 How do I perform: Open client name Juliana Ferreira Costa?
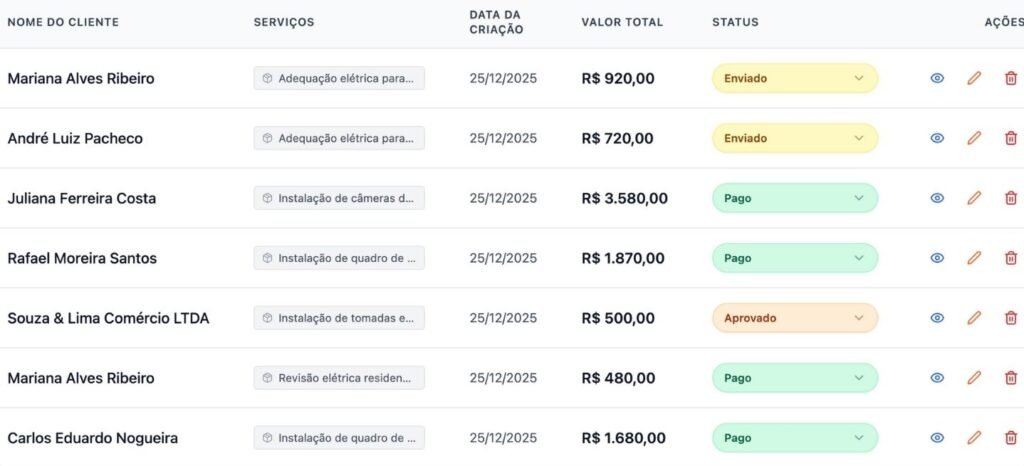coord(82,198)
